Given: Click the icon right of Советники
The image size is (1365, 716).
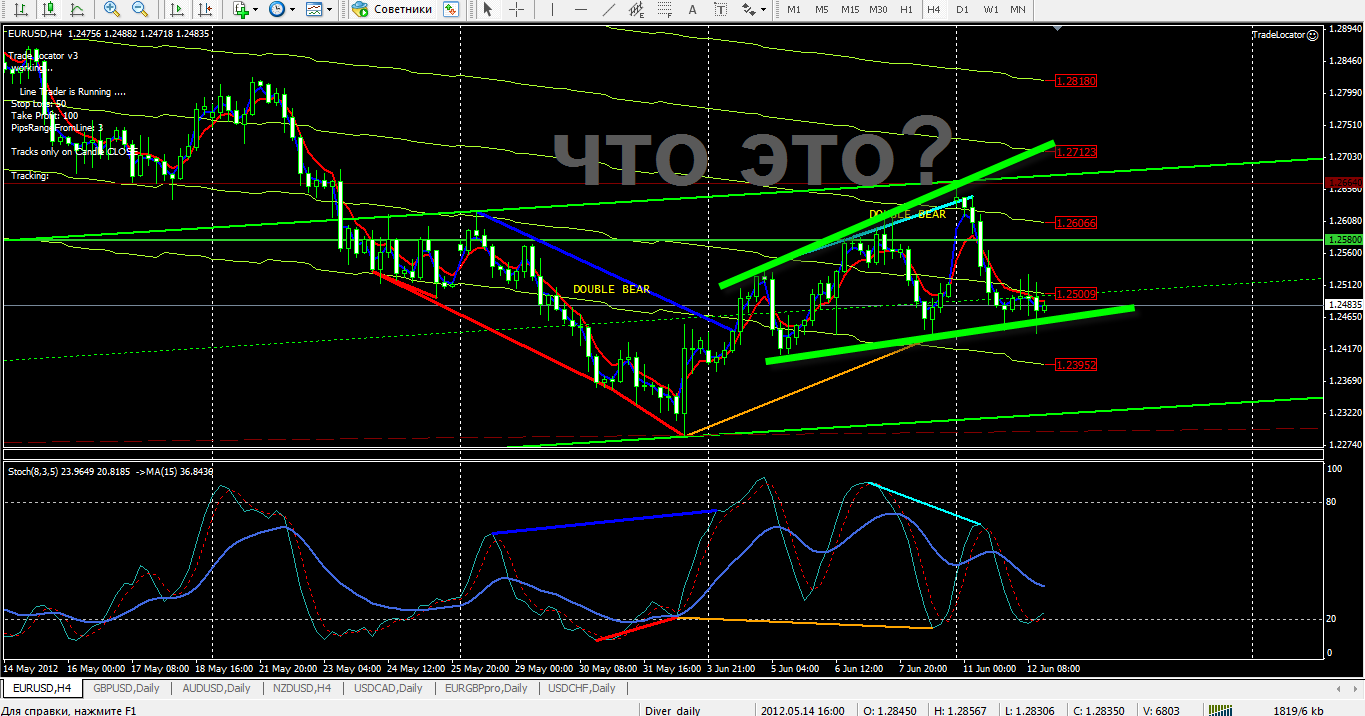Looking at the screenshot, I should [x=451, y=9].
